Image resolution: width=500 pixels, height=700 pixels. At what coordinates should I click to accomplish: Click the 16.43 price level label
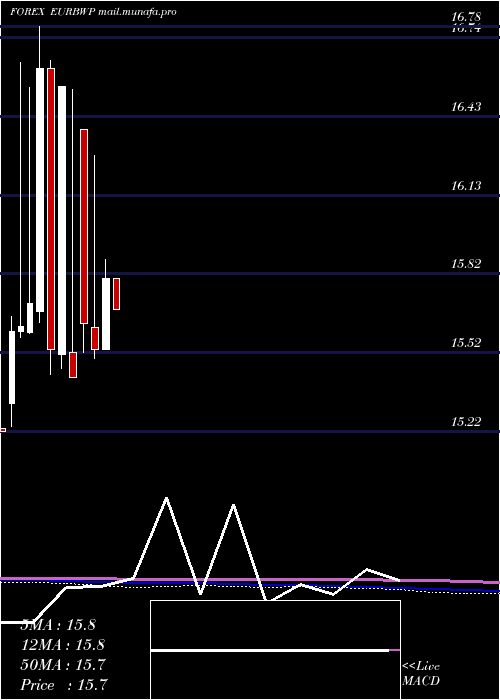point(466,107)
